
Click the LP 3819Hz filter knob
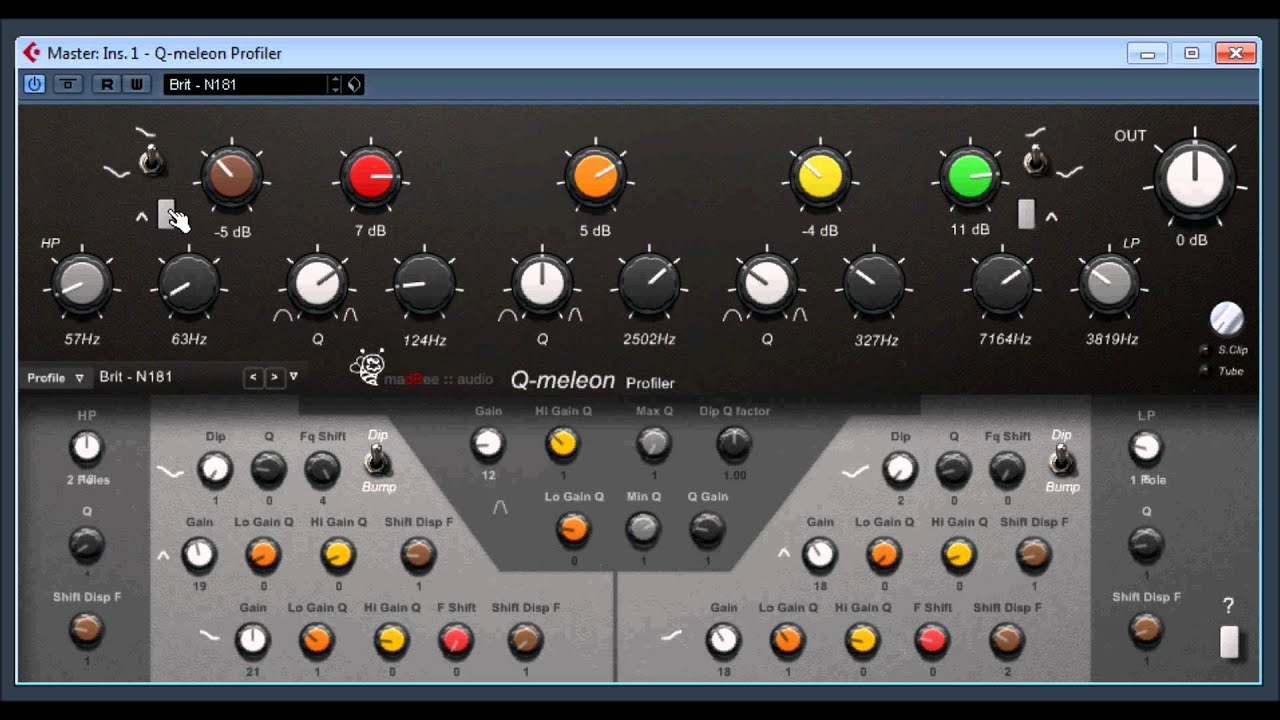[1110, 285]
